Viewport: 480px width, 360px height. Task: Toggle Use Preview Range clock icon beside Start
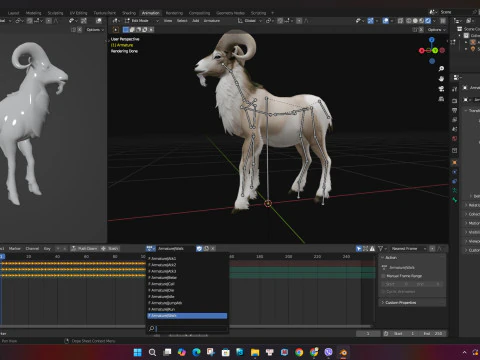(x=385, y=333)
